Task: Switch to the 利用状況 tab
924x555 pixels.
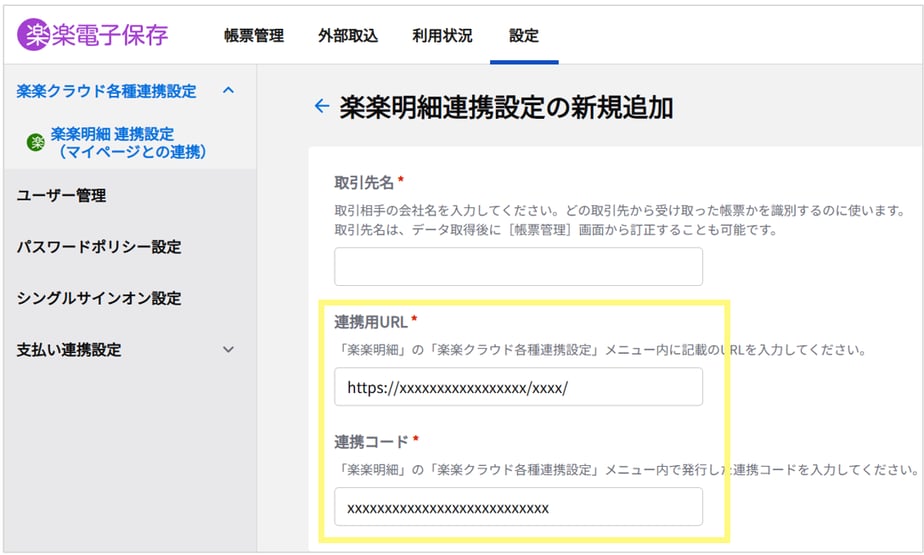Action: click(x=442, y=35)
